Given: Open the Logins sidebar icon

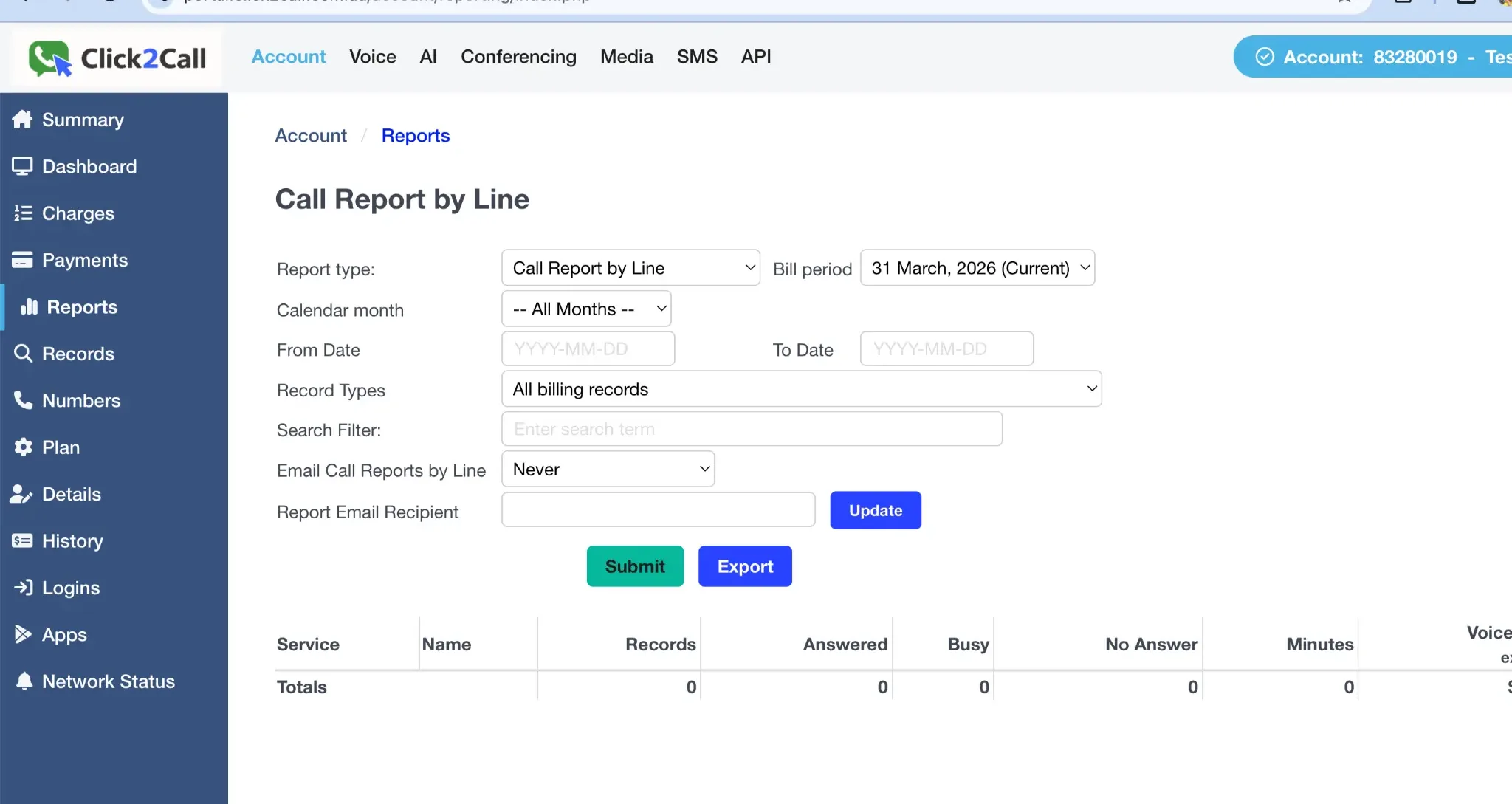Looking at the screenshot, I should [x=23, y=588].
